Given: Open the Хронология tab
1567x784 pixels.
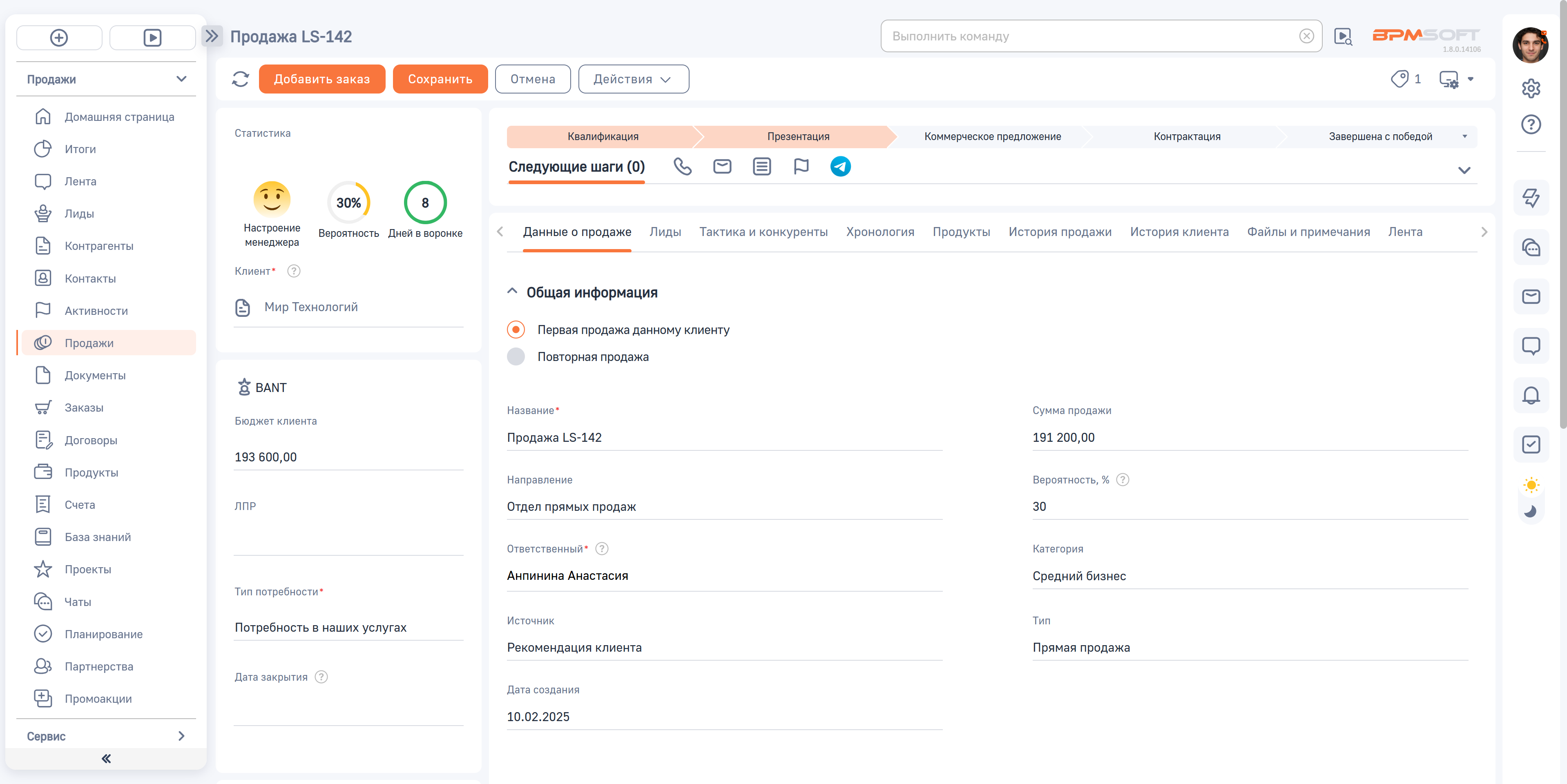Looking at the screenshot, I should pyautogui.click(x=880, y=232).
